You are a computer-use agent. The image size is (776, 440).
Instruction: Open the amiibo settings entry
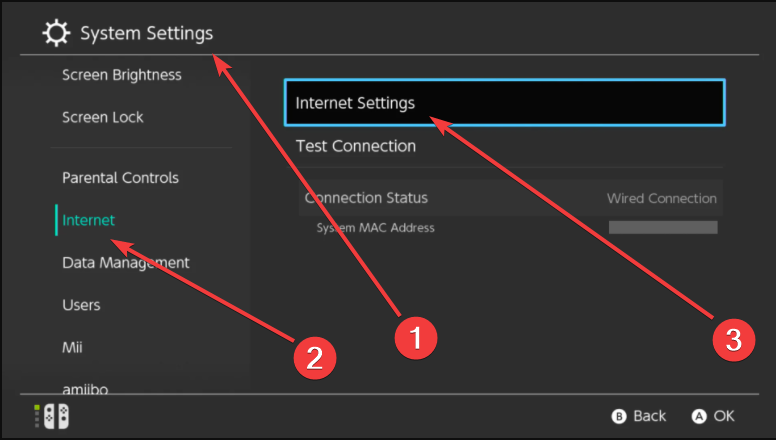click(85, 389)
